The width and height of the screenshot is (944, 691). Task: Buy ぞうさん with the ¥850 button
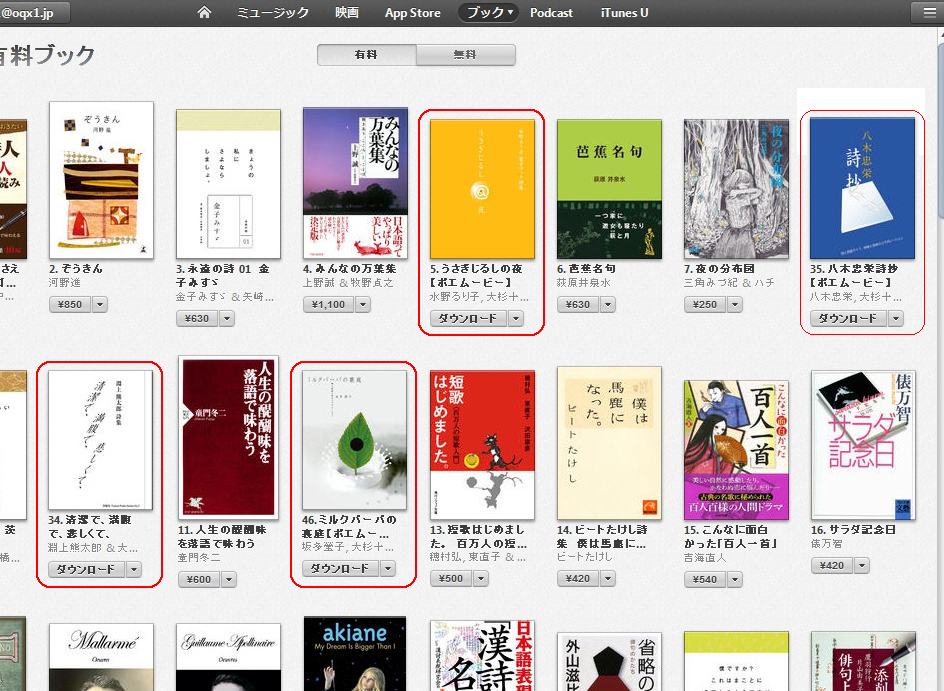[70, 305]
